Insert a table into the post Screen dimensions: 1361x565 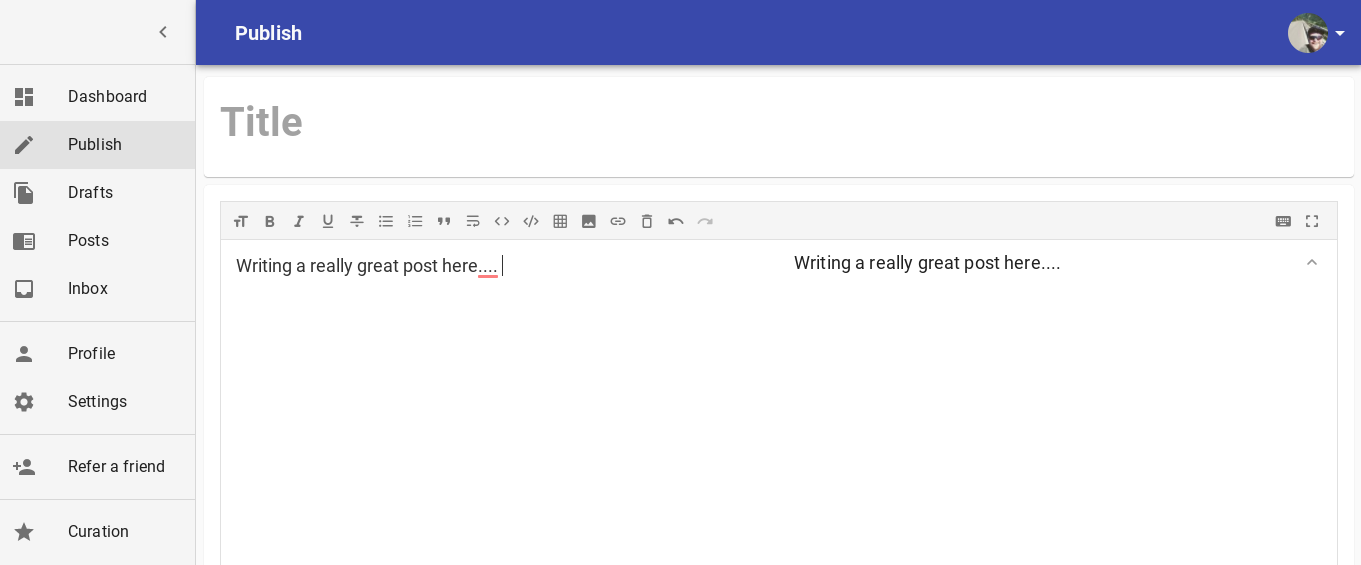(560, 221)
